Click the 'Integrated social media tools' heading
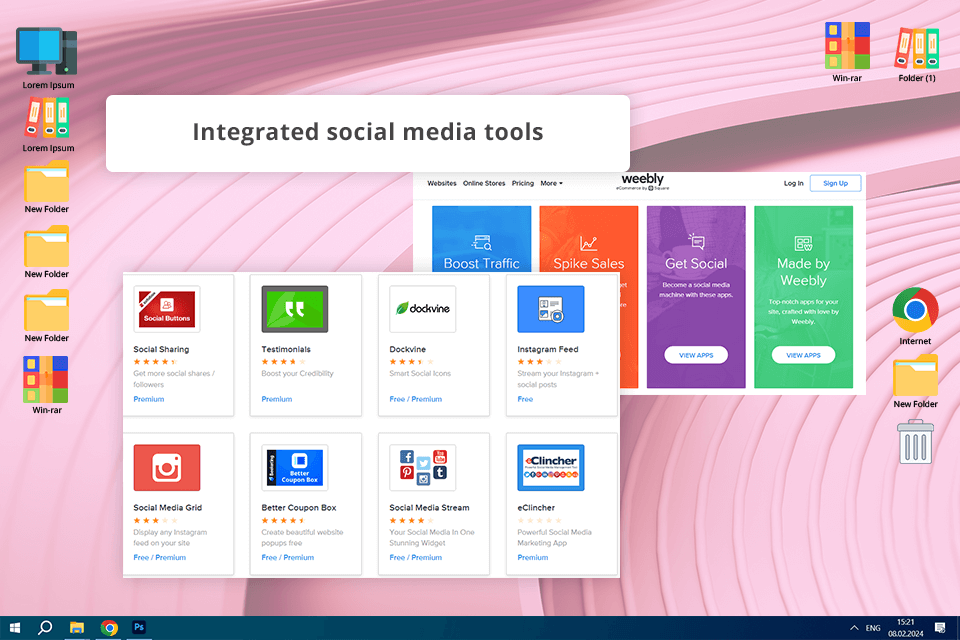 368,132
